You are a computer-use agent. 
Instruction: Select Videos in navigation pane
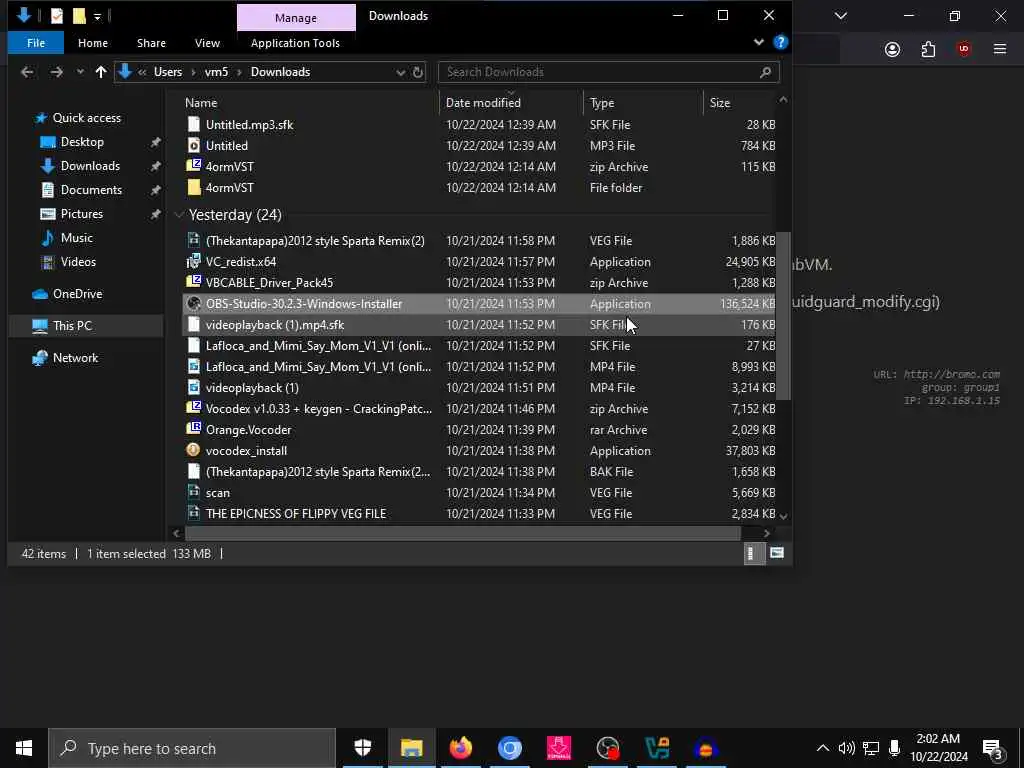(78, 262)
